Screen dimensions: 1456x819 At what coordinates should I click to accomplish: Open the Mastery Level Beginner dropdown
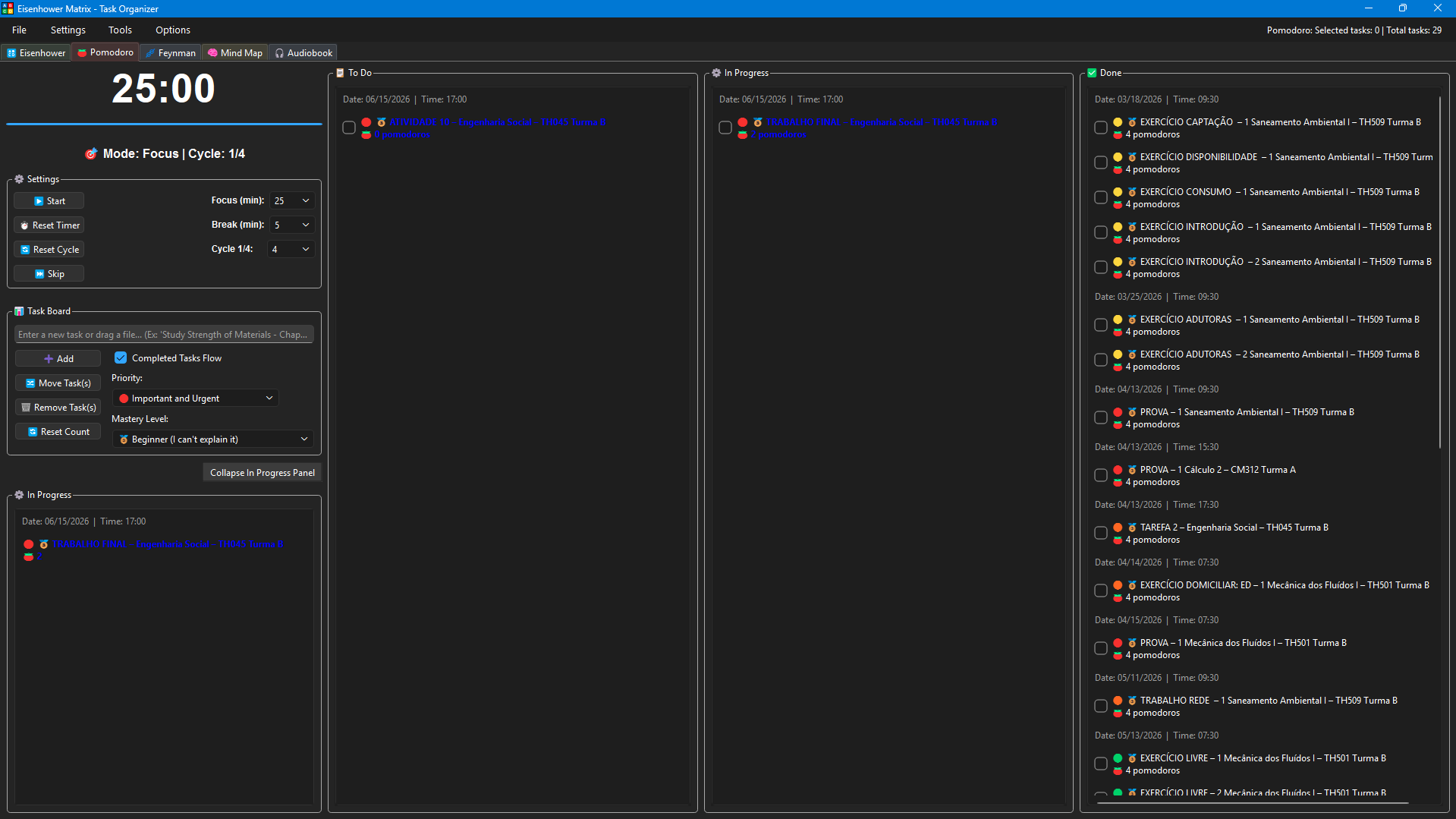point(212,439)
